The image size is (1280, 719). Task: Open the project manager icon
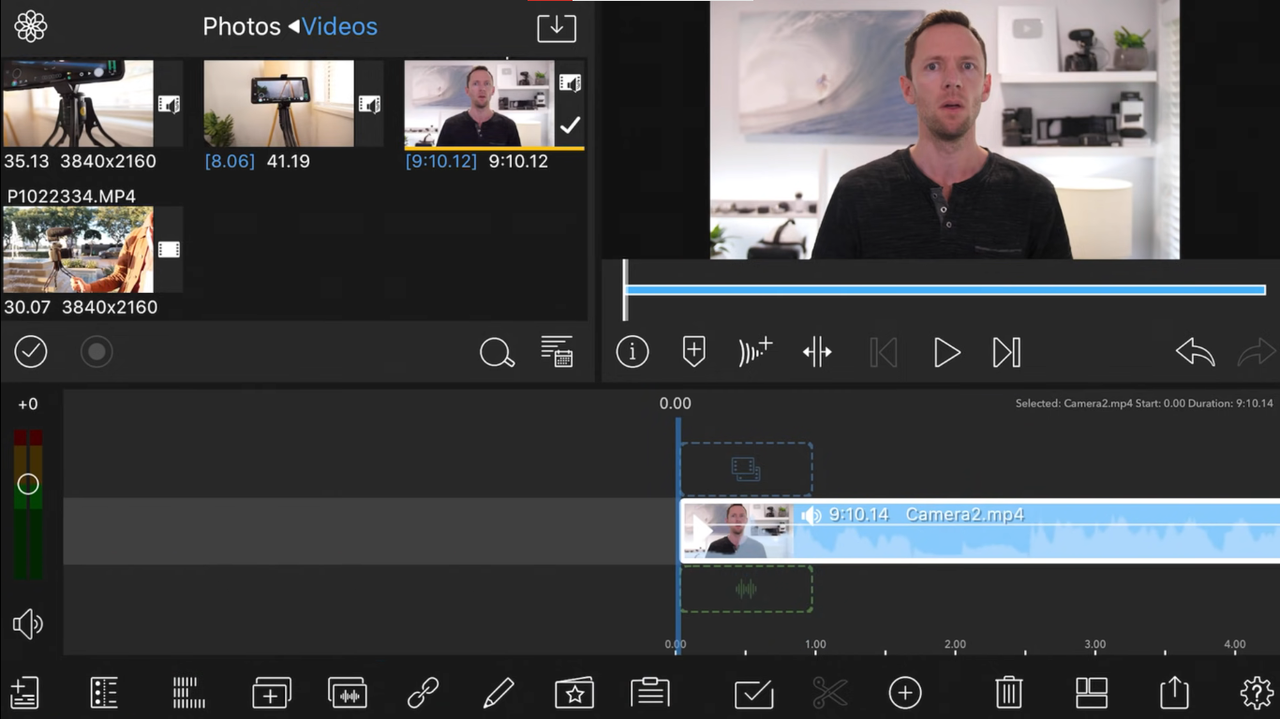[x=24, y=692]
